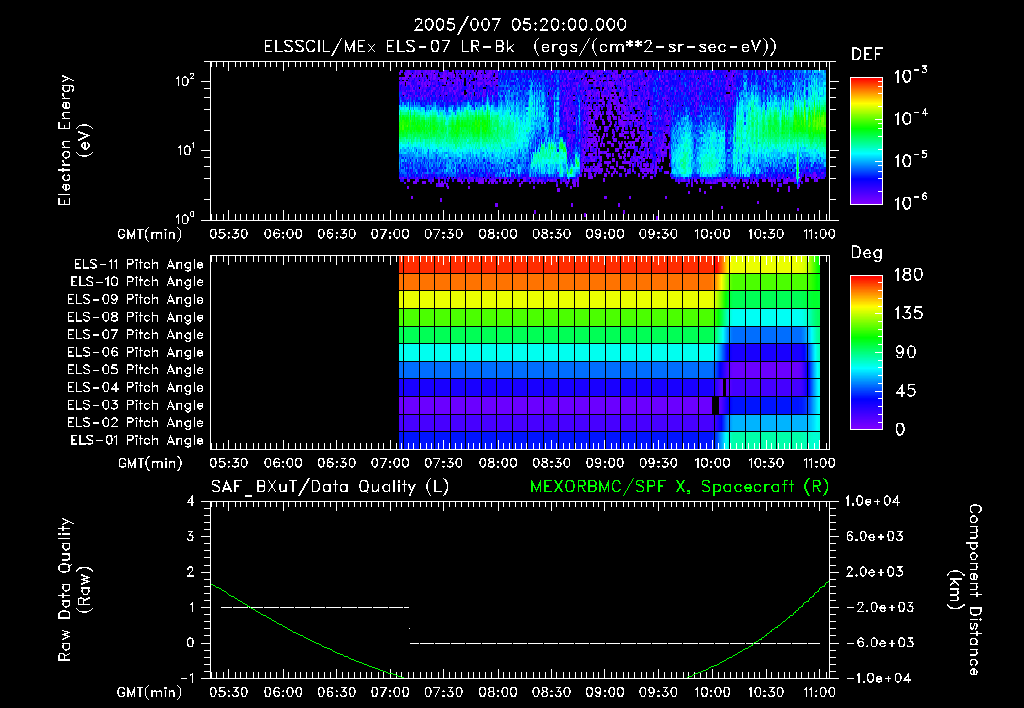Click 11:00 time label under the data quality plot
Screen dimensions: 1024x708
point(819,692)
